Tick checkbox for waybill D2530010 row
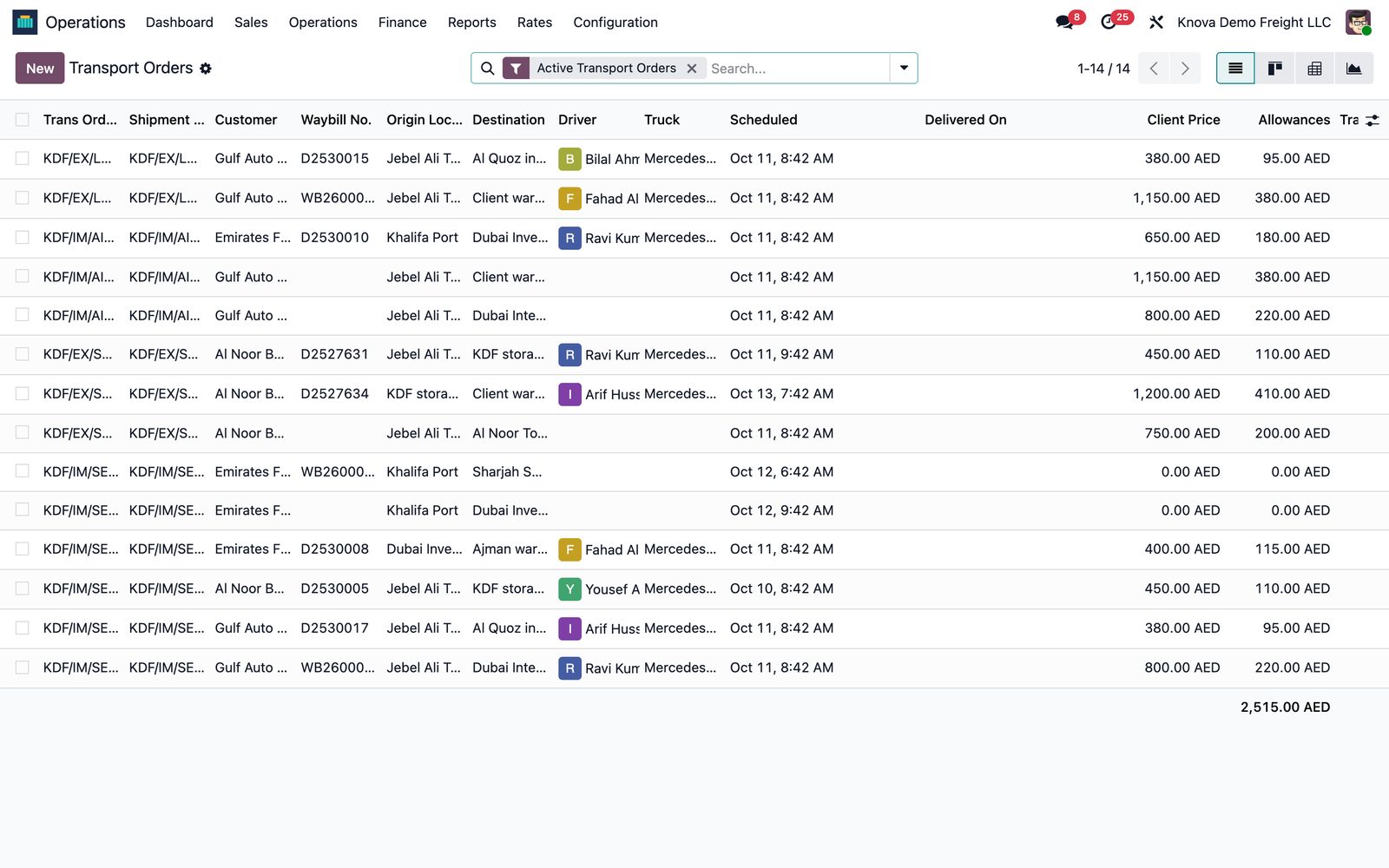Image resolution: width=1389 pixels, height=868 pixels. [x=23, y=237]
